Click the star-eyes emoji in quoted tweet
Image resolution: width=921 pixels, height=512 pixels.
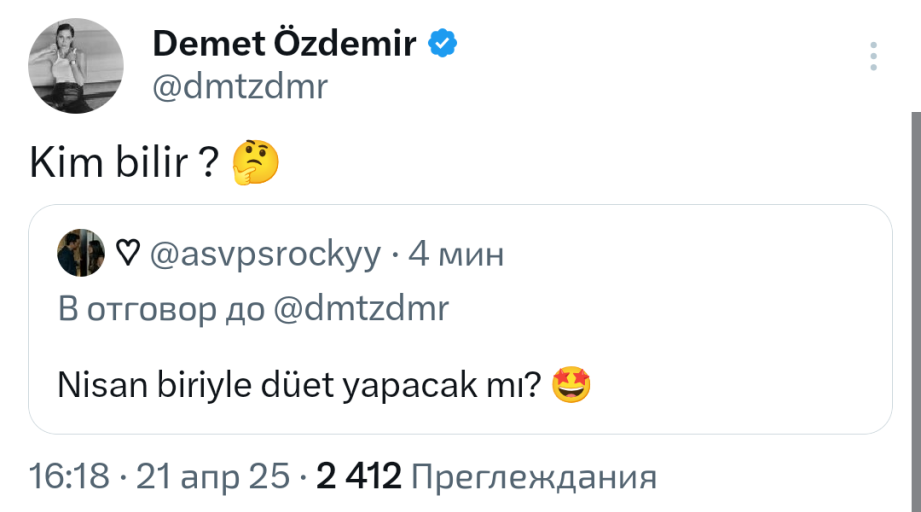571,384
